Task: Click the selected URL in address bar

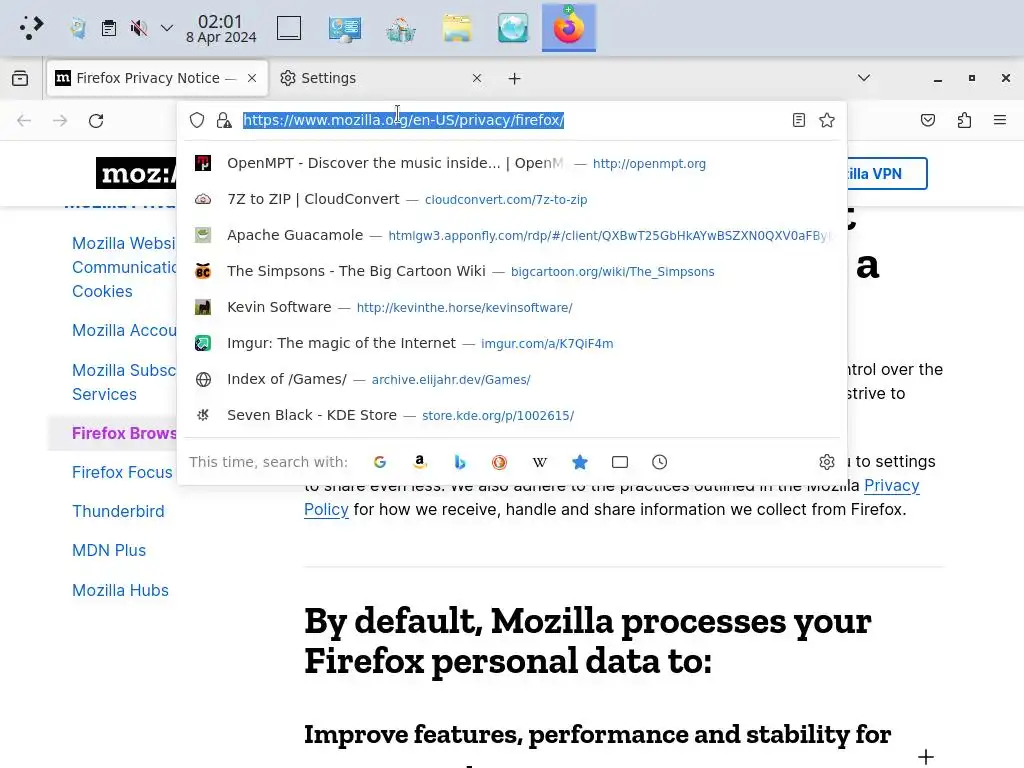Action: tap(404, 120)
